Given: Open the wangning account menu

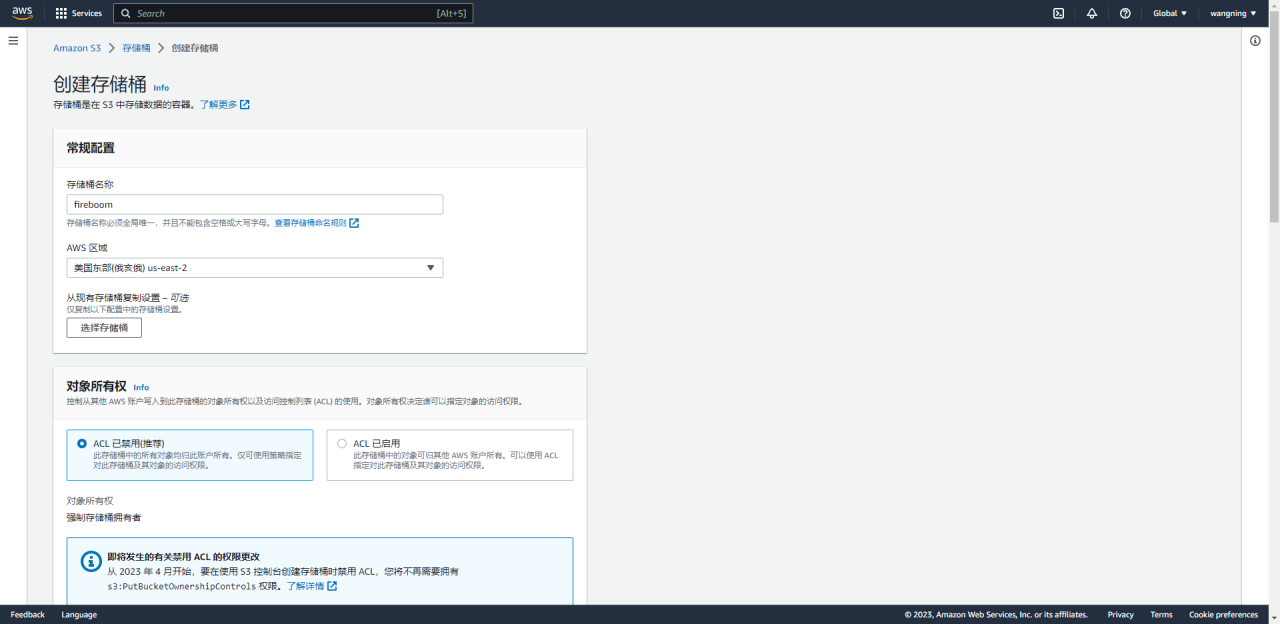Looking at the screenshot, I should coord(1233,14).
